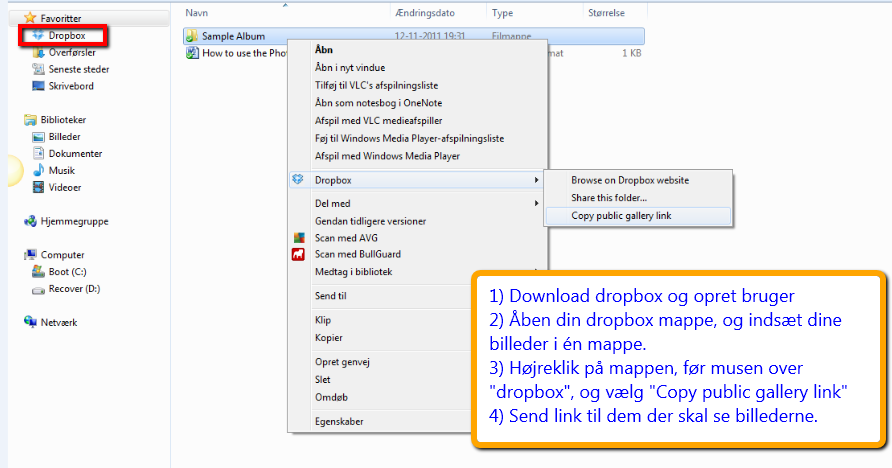Expand the Del med submenu

537,203
